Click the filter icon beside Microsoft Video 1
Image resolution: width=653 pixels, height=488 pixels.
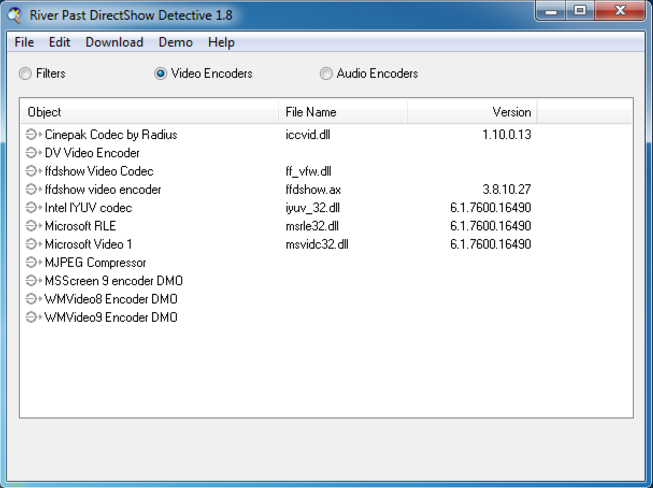pos(34,244)
